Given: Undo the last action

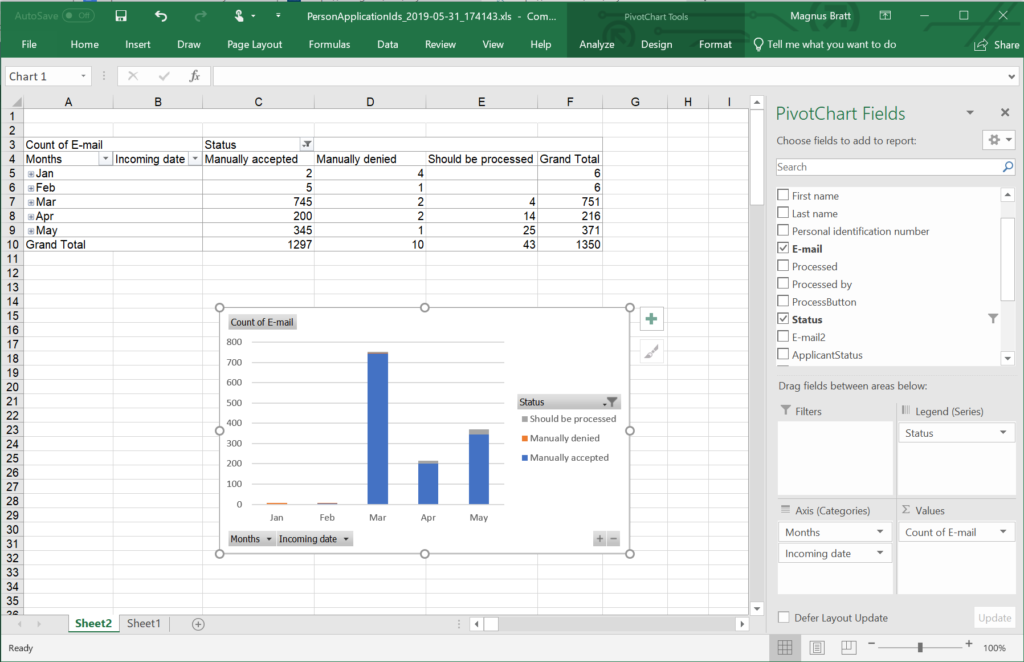Looking at the screenshot, I should click(161, 16).
